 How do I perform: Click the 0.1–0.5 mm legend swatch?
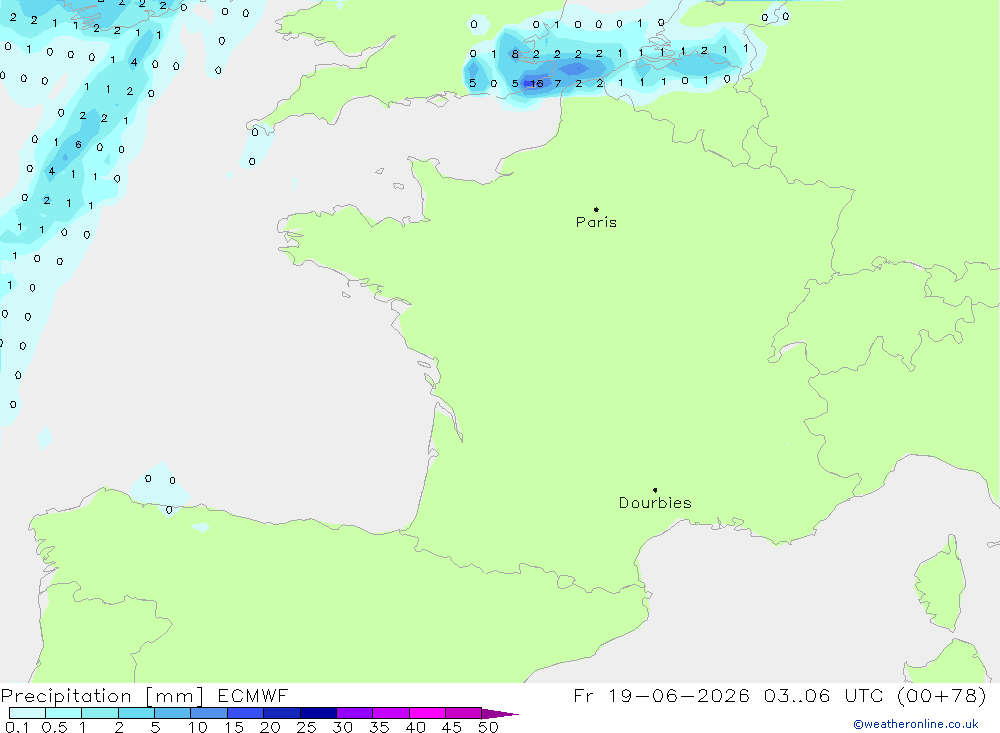click(x=27, y=713)
